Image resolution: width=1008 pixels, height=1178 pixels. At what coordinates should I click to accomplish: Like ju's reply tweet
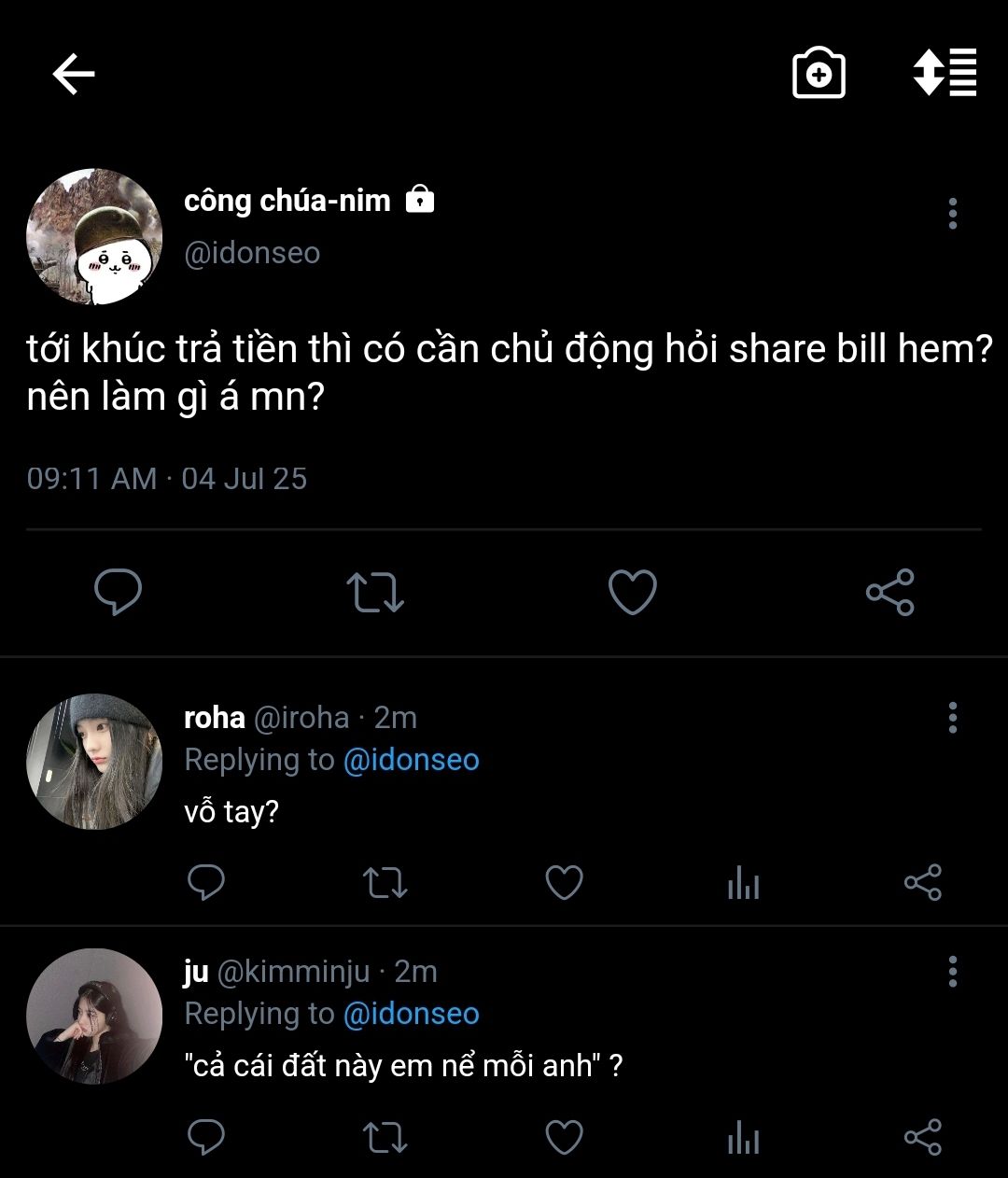(564, 1137)
